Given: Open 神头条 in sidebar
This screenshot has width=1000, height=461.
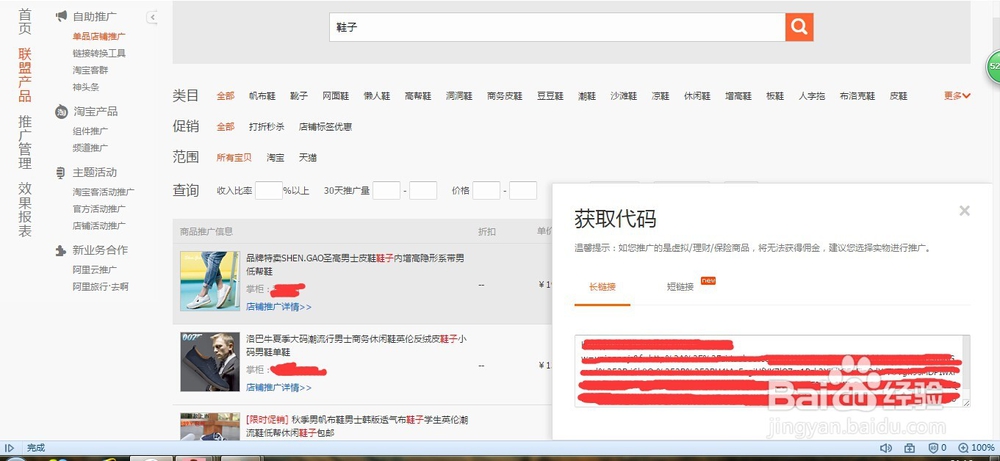Looking at the screenshot, I should click(x=85, y=87).
